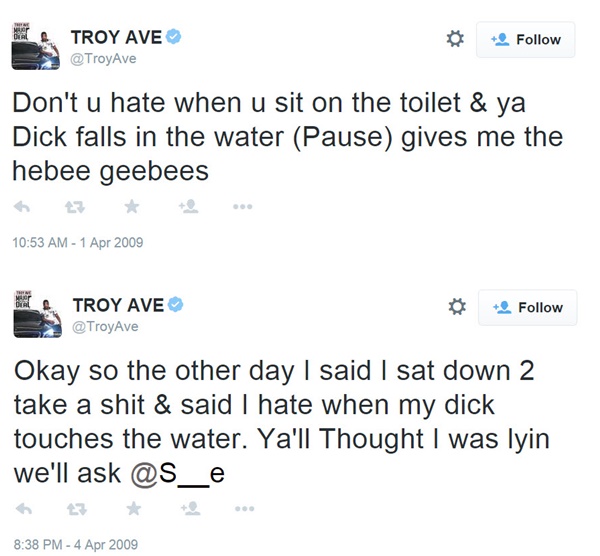The width and height of the screenshot is (600, 556).
Task: Open the gear settings menu on first tweet
Action: click(x=455, y=39)
